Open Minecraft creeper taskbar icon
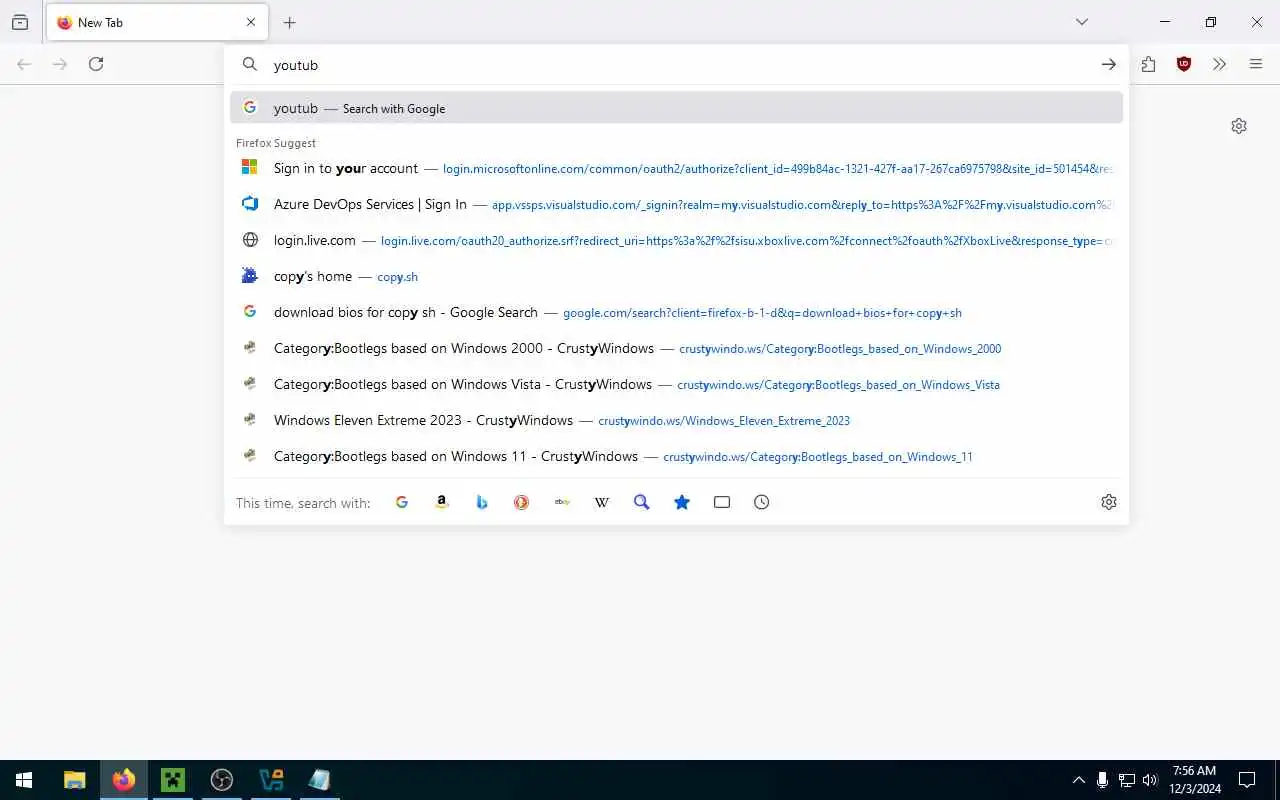1280x800 pixels. 173,780
